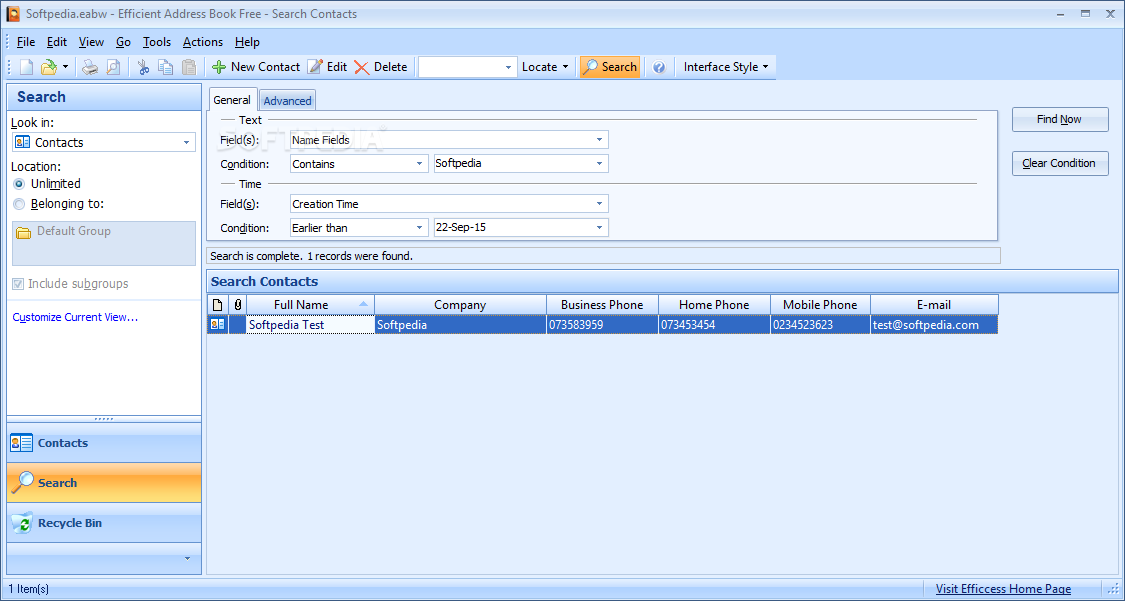Expand the Open folder arrow dropdown
Image resolution: width=1125 pixels, height=601 pixels.
(x=65, y=67)
